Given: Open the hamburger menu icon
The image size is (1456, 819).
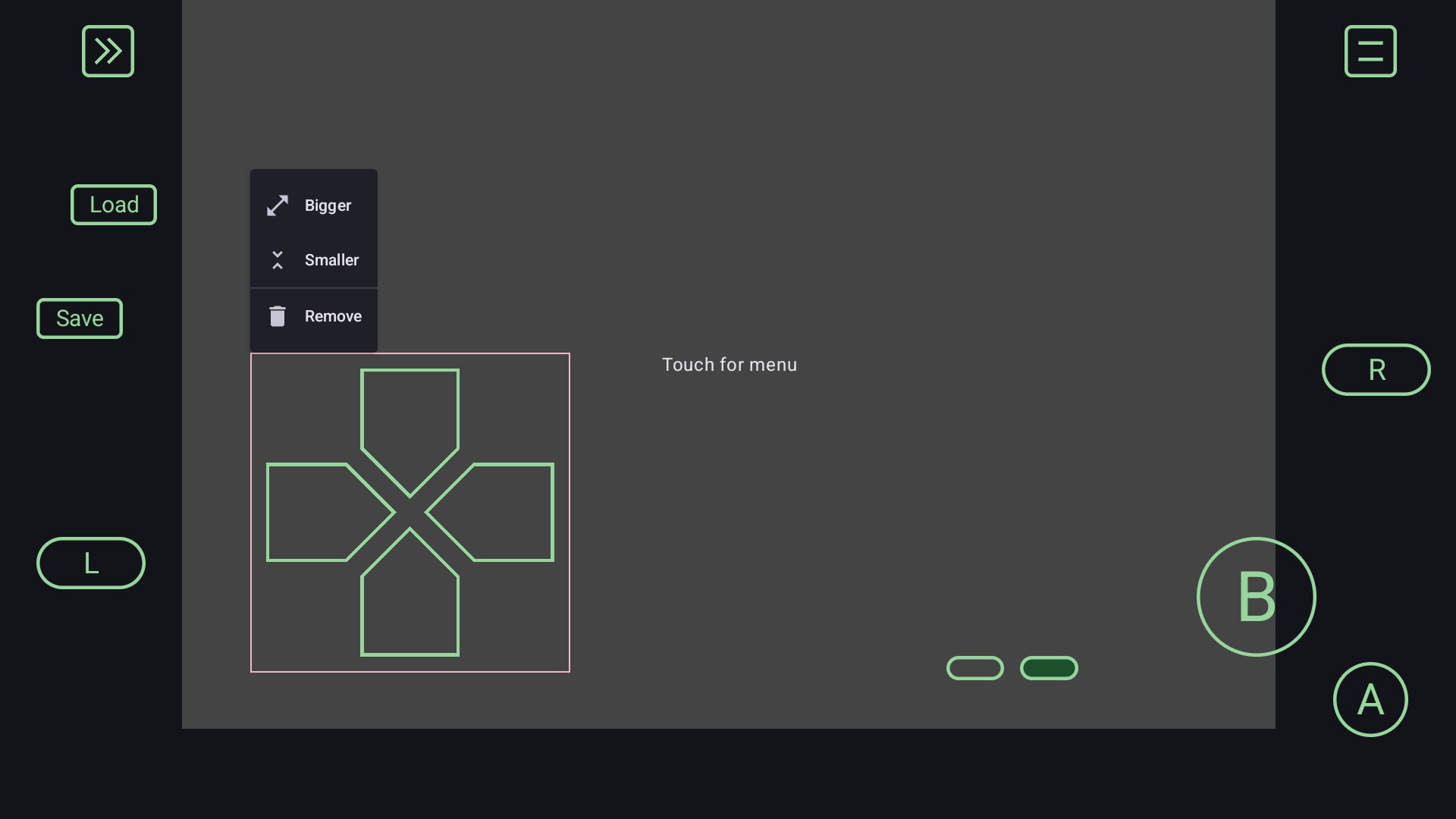Looking at the screenshot, I should (1370, 51).
